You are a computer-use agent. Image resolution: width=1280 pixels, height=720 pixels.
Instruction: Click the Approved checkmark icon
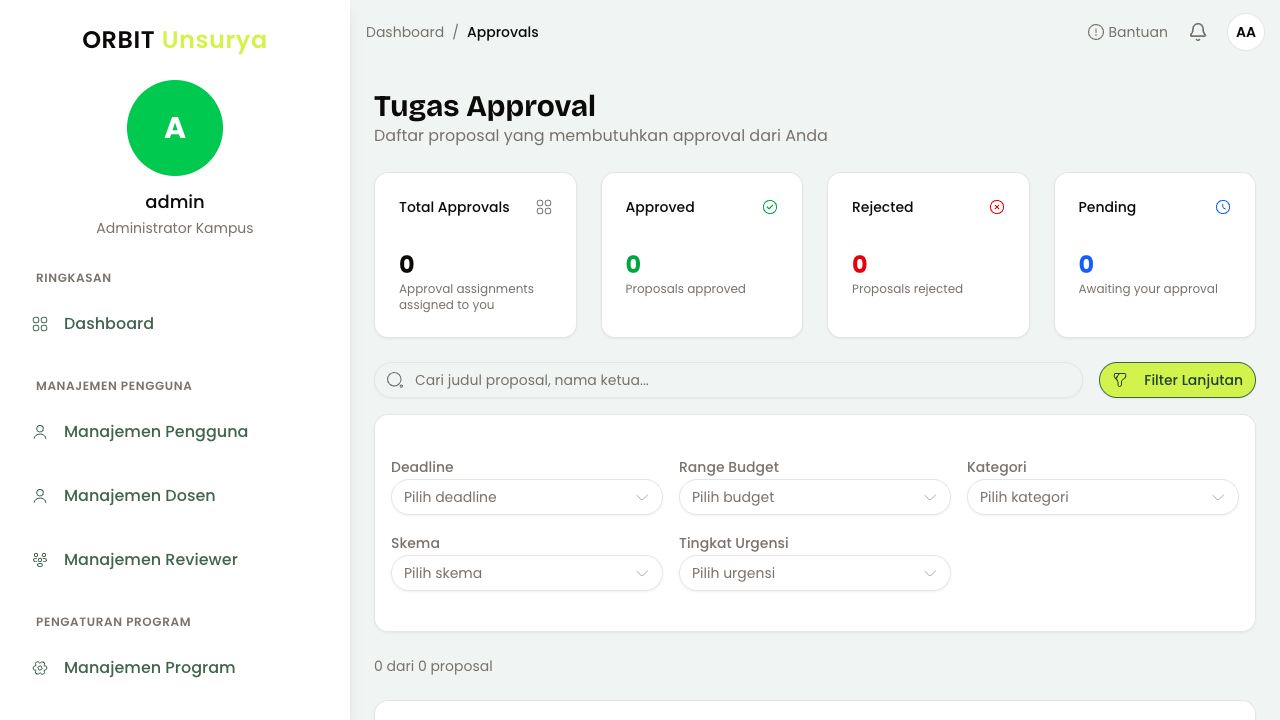point(770,207)
